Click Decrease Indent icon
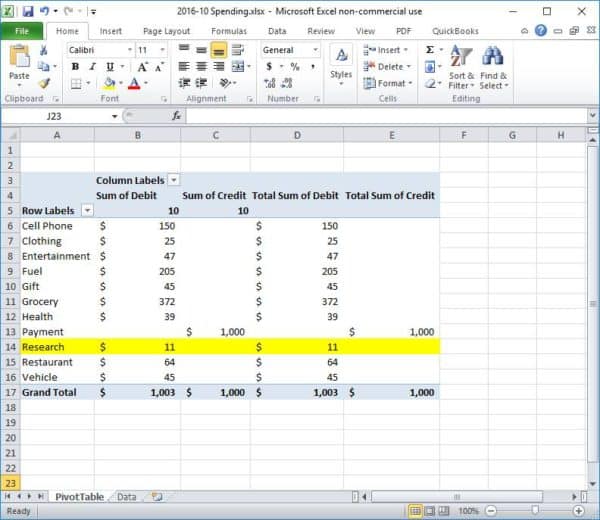The width and height of the screenshot is (600, 520). pos(184,83)
